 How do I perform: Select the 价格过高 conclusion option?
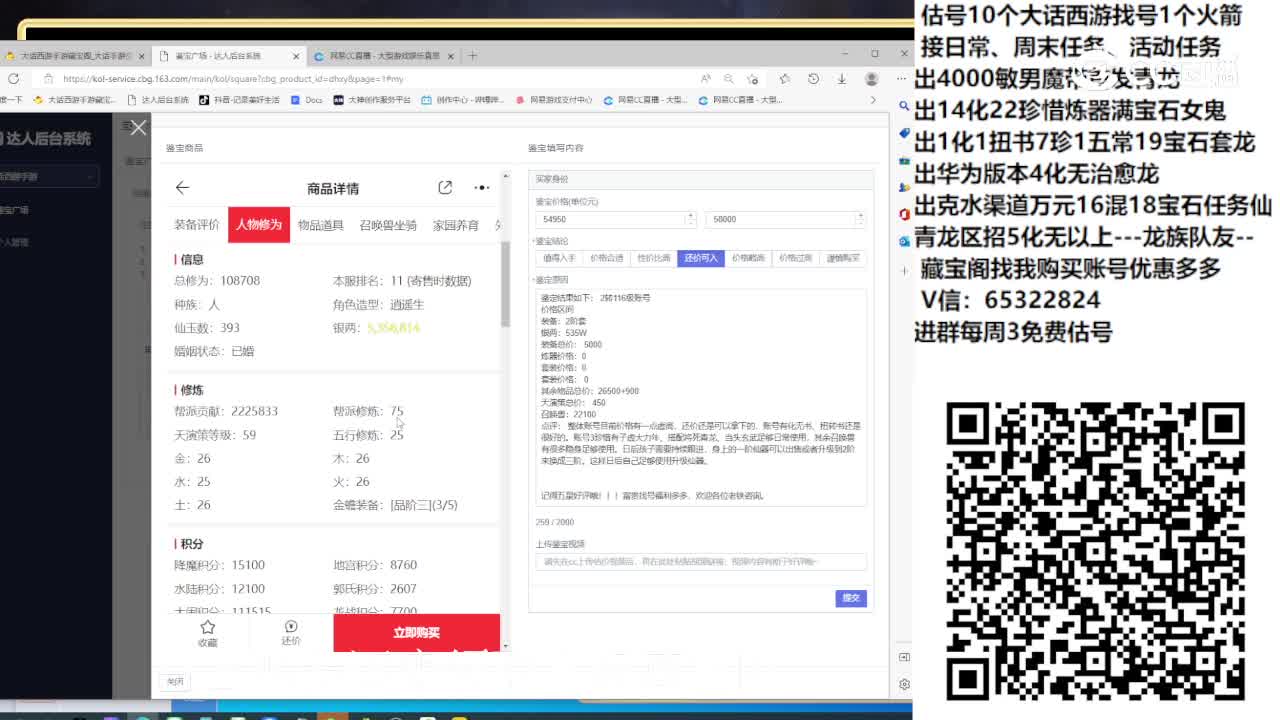coord(795,258)
